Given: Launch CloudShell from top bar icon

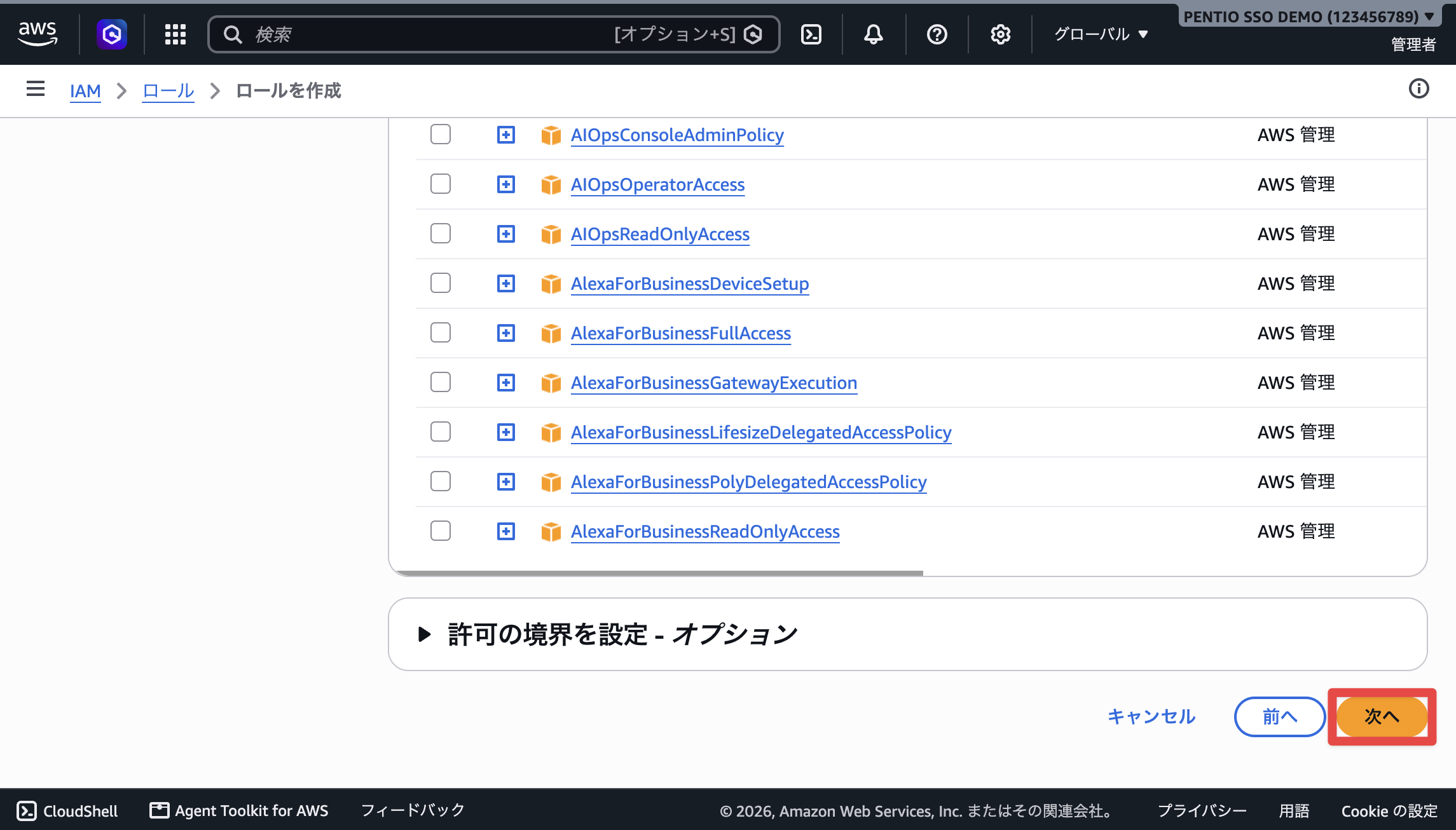Looking at the screenshot, I should coord(811,34).
